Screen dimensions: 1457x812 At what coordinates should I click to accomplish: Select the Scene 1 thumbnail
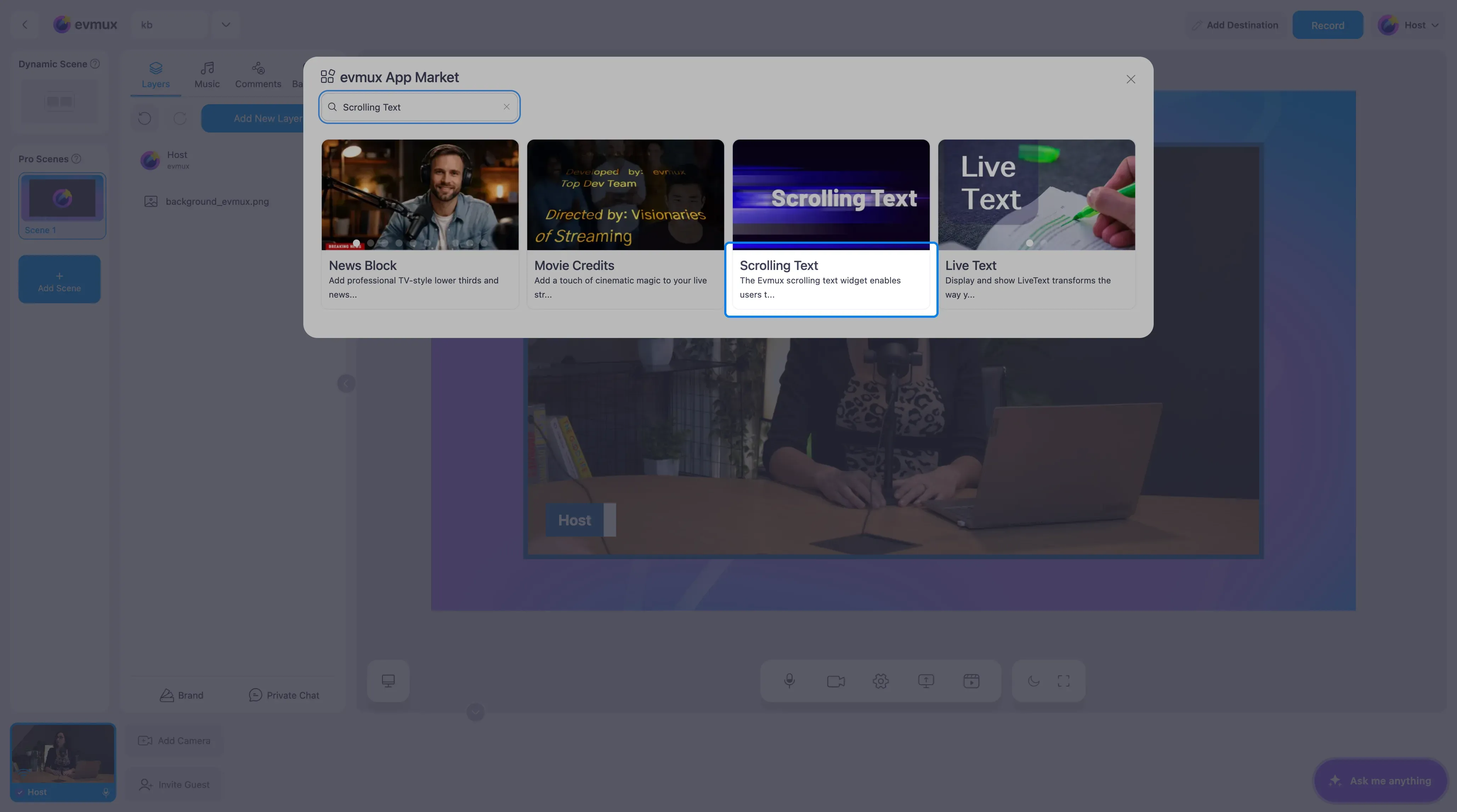click(x=62, y=205)
